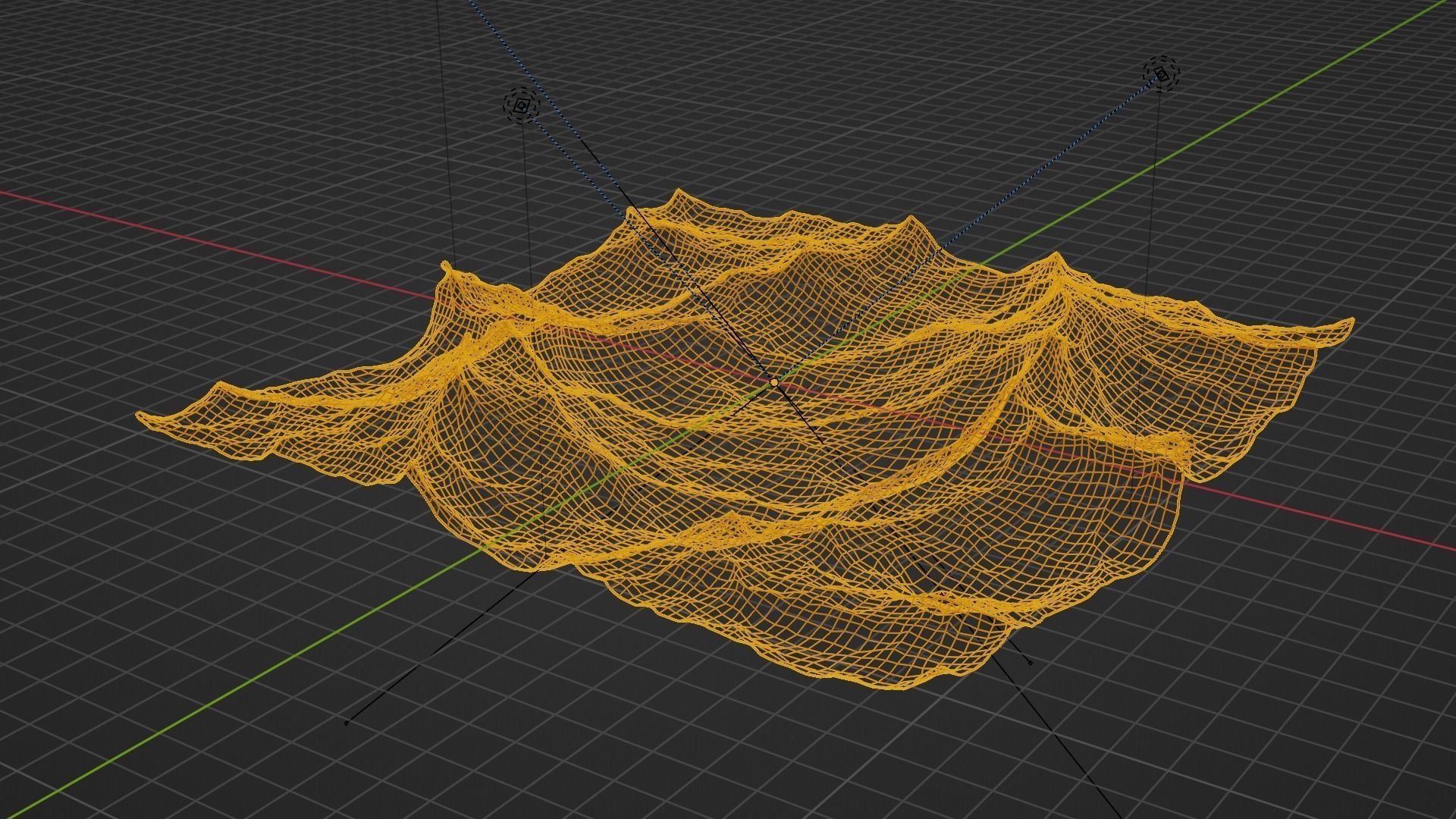Select the orange wireframe mesh
Viewport: 1456px width, 819px height.
pos(743,440)
